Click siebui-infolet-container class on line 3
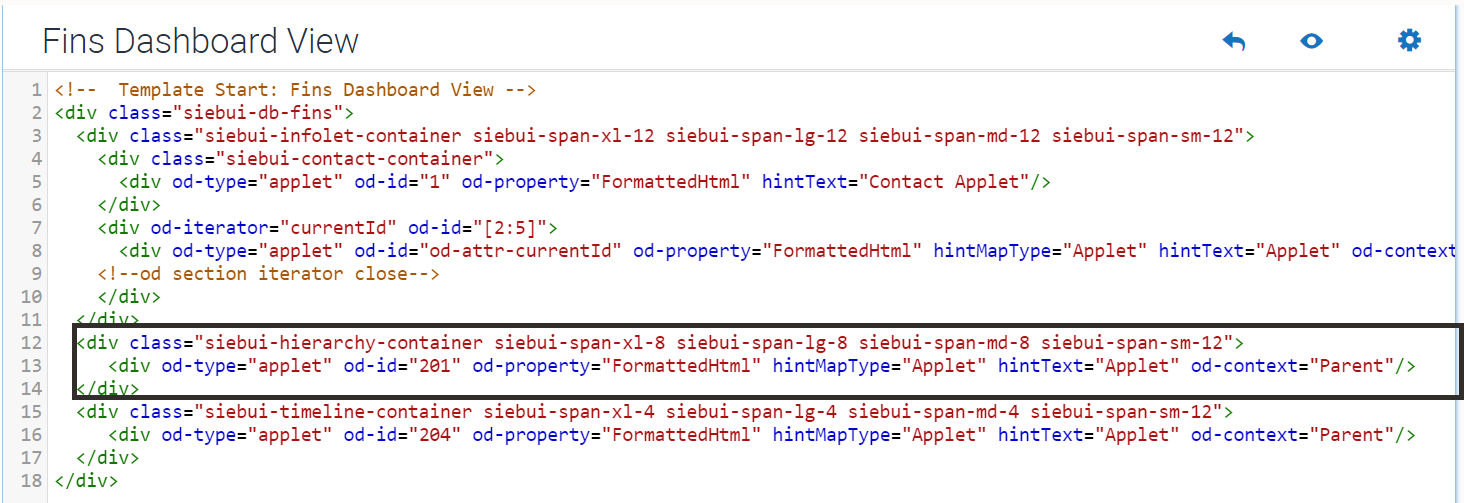Image resolution: width=1464 pixels, height=503 pixels. (x=333, y=135)
